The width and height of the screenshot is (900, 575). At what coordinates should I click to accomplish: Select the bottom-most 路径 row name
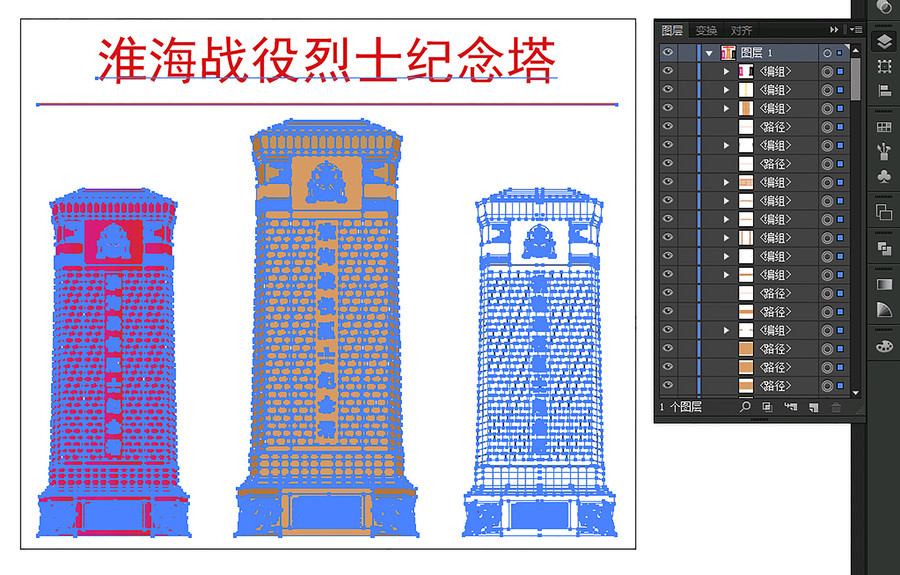point(775,386)
